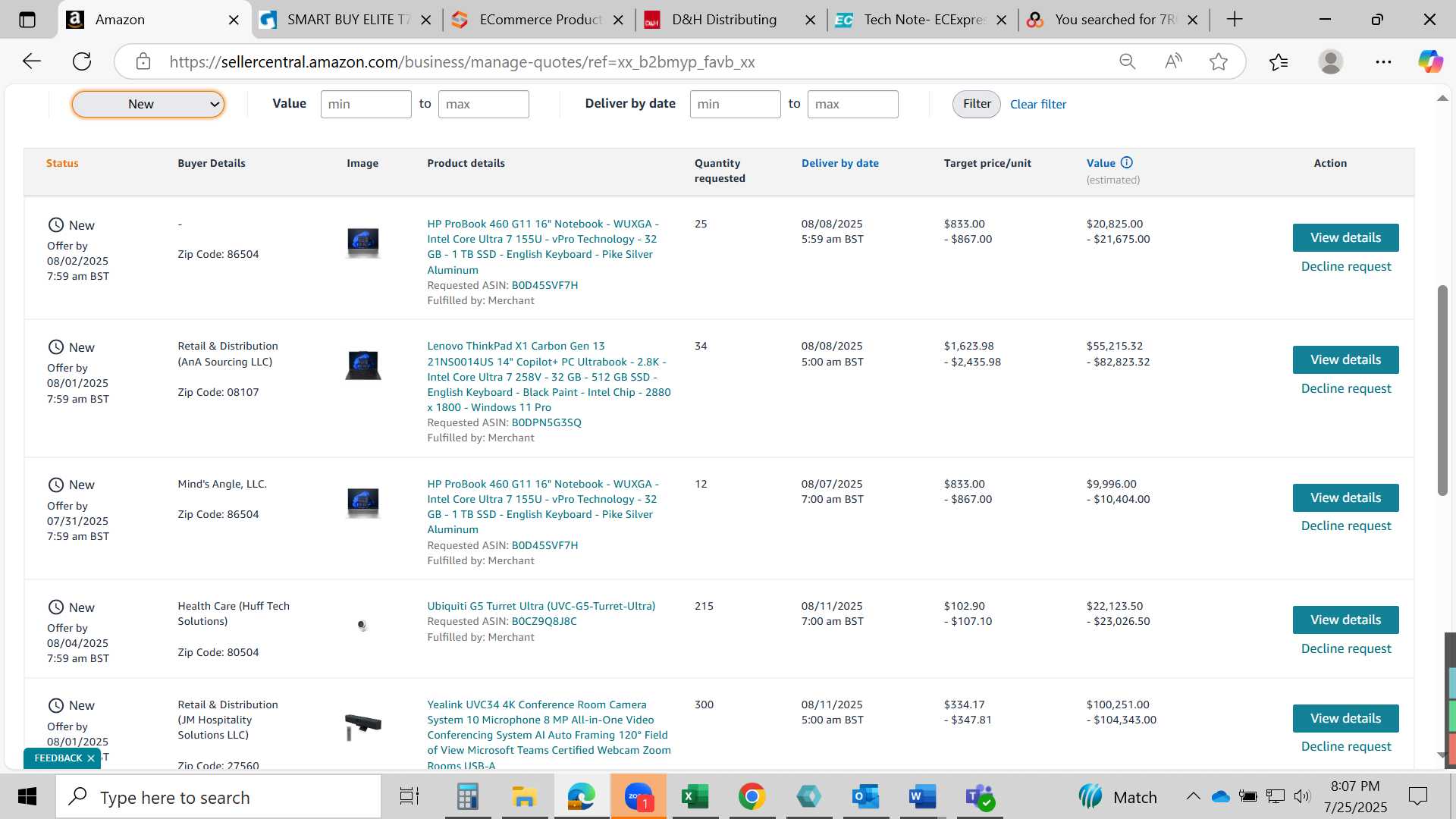Activate Read aloud icon
The height and width of the screenshot is (819, 1456).
pos(1173,61)
